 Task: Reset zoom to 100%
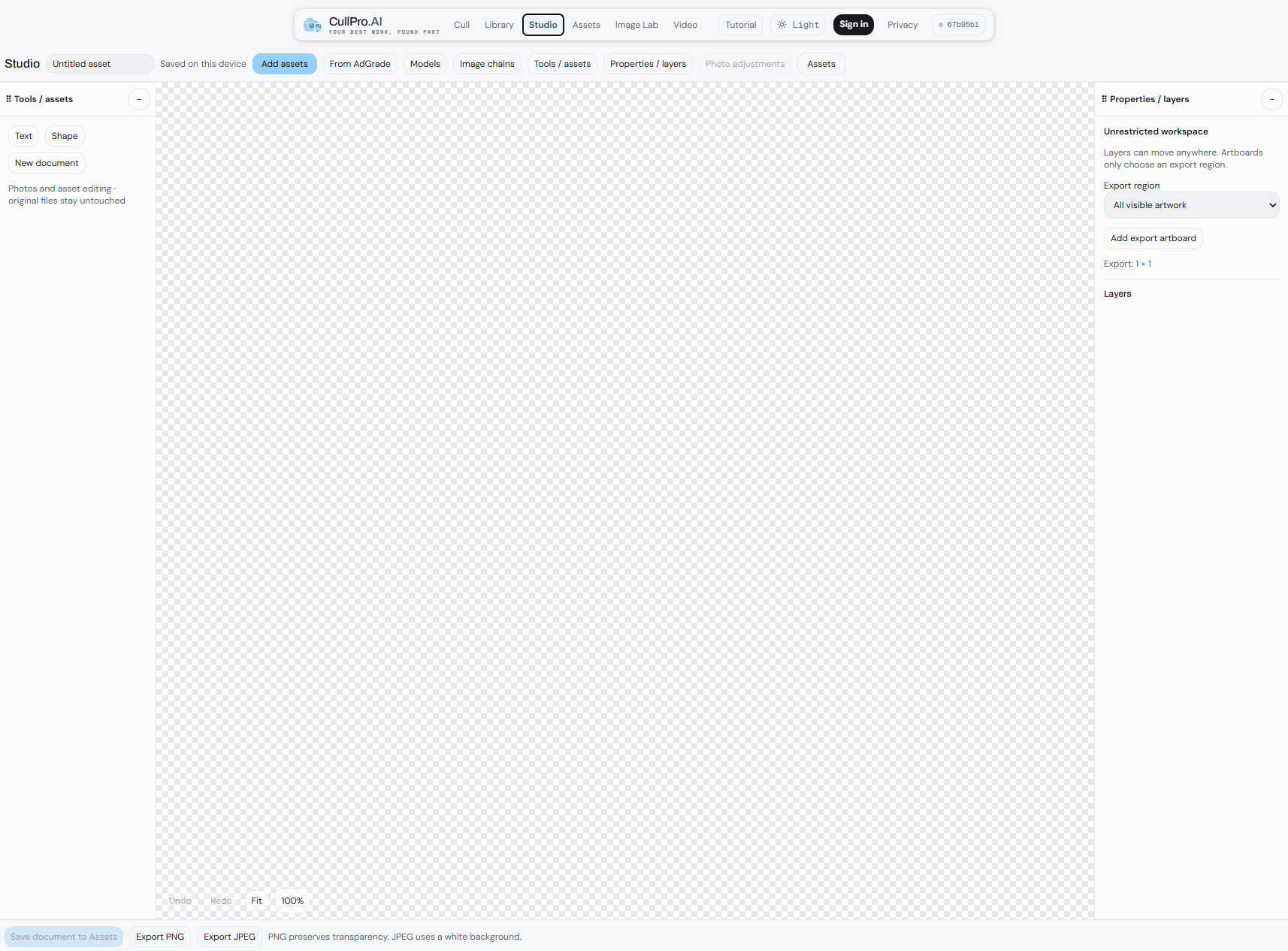click(x=292, y=901)
